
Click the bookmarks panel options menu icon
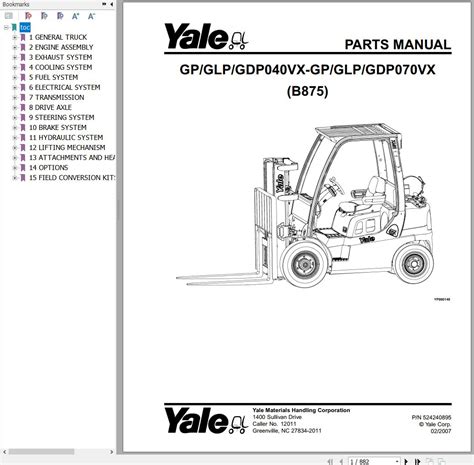pyautogui.click(x=104, y=4)
